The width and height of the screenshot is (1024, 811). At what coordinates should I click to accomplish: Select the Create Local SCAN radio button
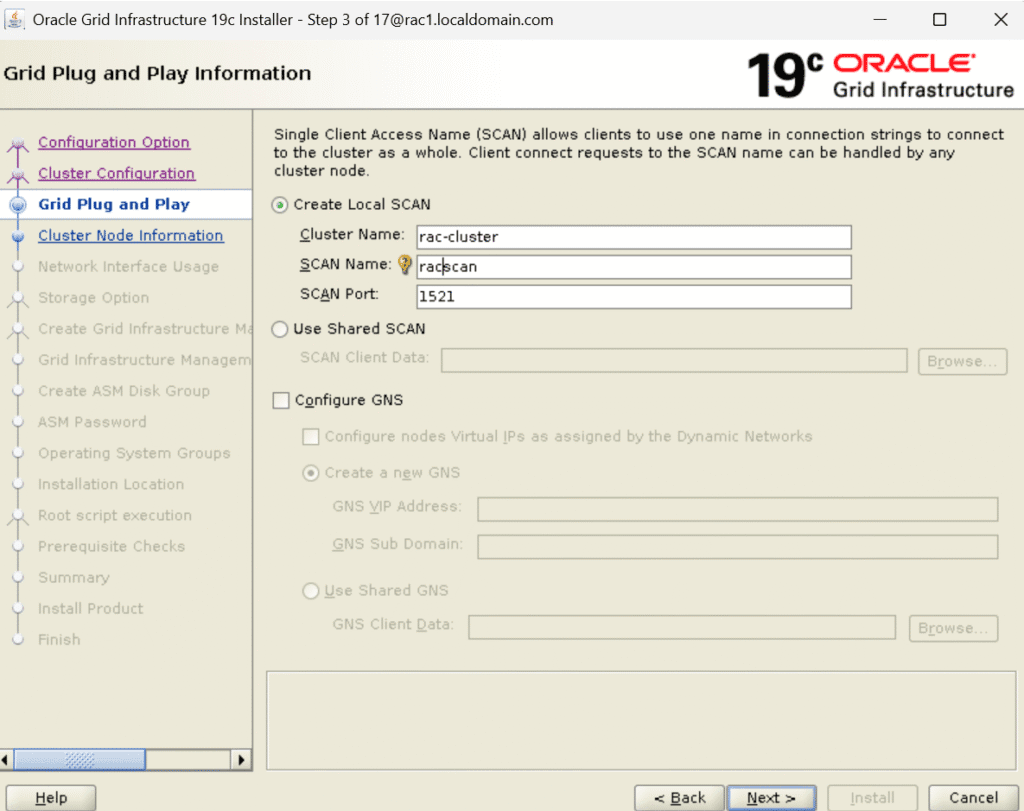280,204
